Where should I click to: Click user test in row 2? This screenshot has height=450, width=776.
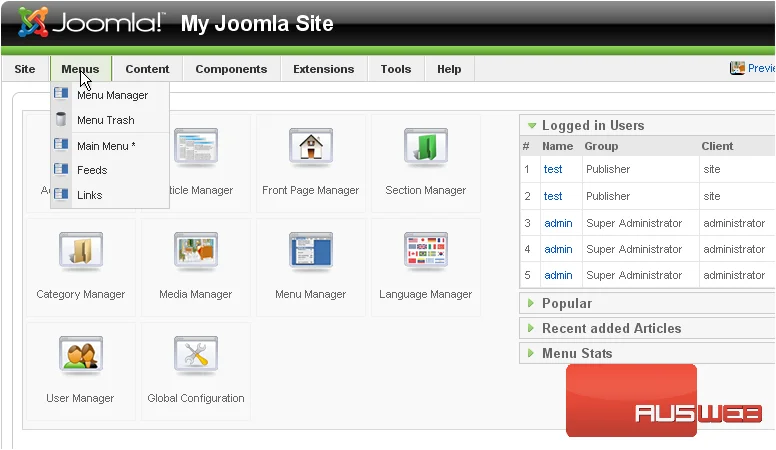pos(553,196)
